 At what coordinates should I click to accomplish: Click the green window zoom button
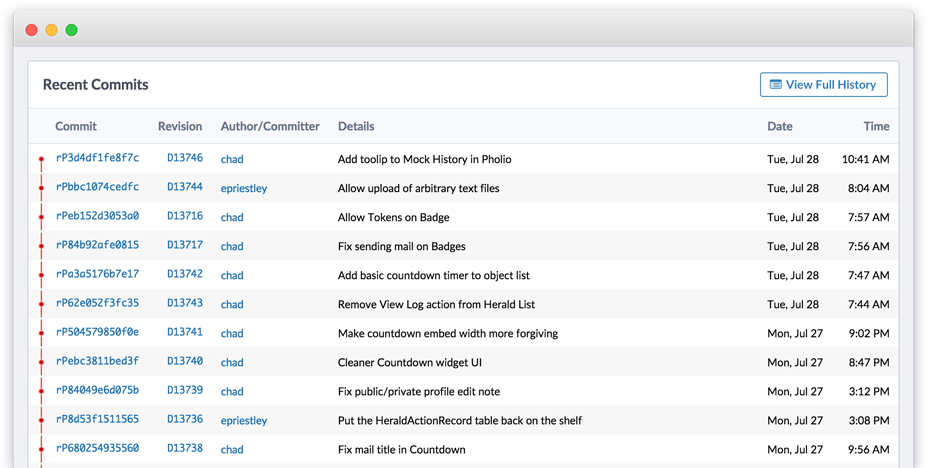pos(72,30)
